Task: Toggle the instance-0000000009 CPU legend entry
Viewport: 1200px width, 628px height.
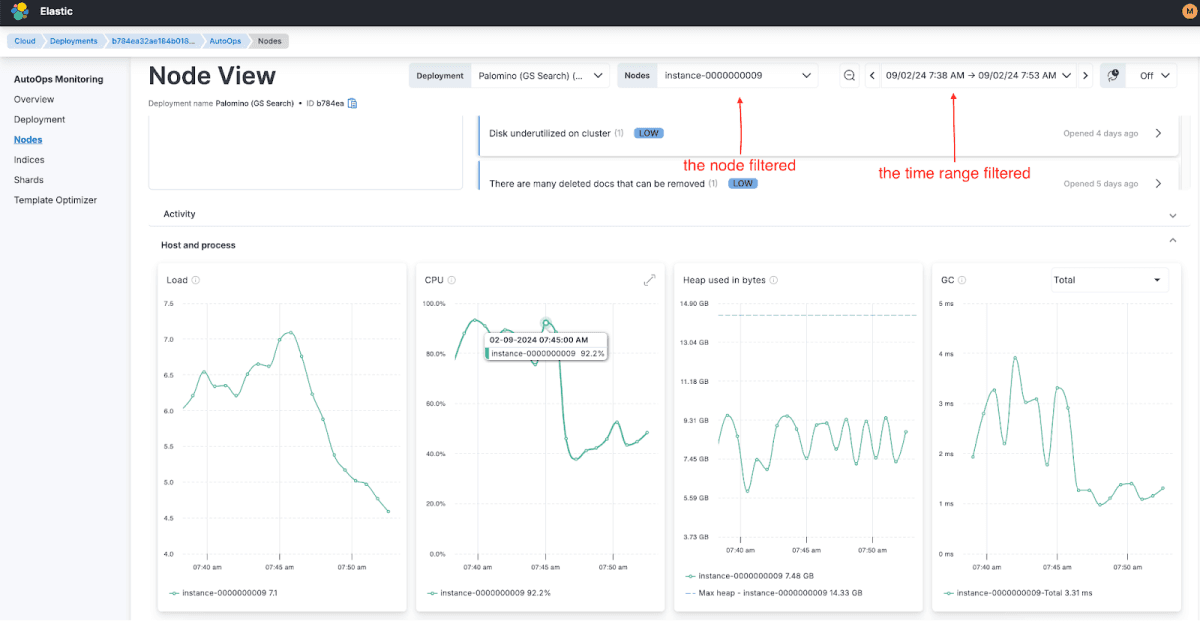Action: pyautogui.click(x=495, y=592)
